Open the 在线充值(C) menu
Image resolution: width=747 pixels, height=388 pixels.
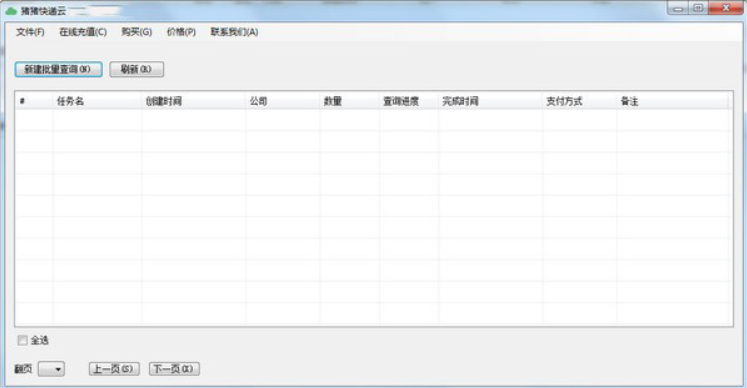pyautogui.click(x=83, y=32)
